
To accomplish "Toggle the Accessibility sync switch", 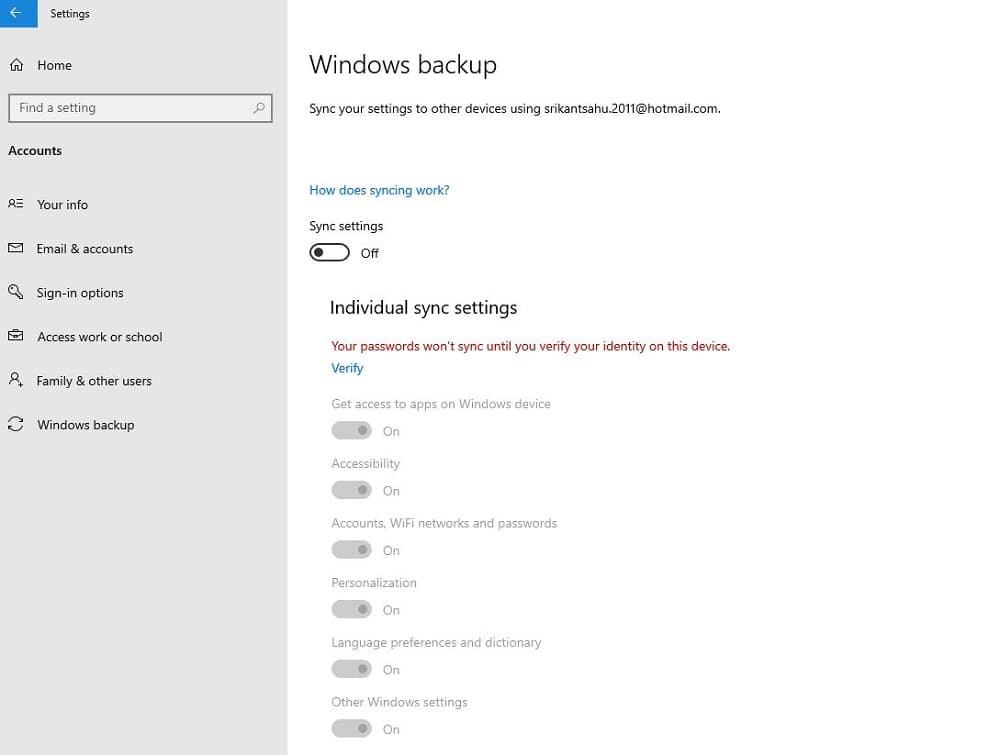I will pyautogui.click(x=351, y=490).
